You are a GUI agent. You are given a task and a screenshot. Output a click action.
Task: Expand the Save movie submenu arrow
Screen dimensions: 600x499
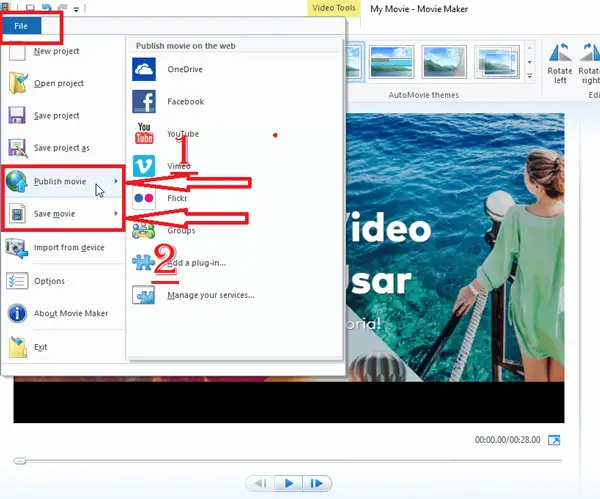[116, 213]
